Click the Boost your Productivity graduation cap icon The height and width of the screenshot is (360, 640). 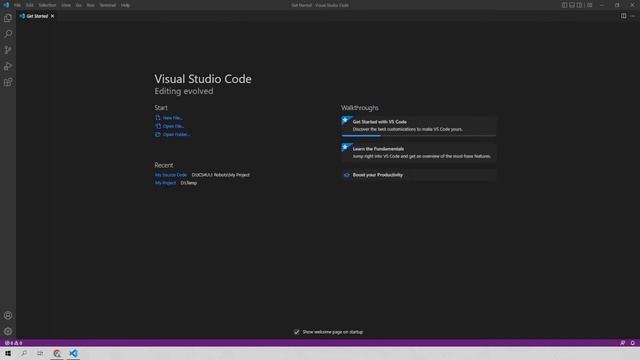click(347, 175)
